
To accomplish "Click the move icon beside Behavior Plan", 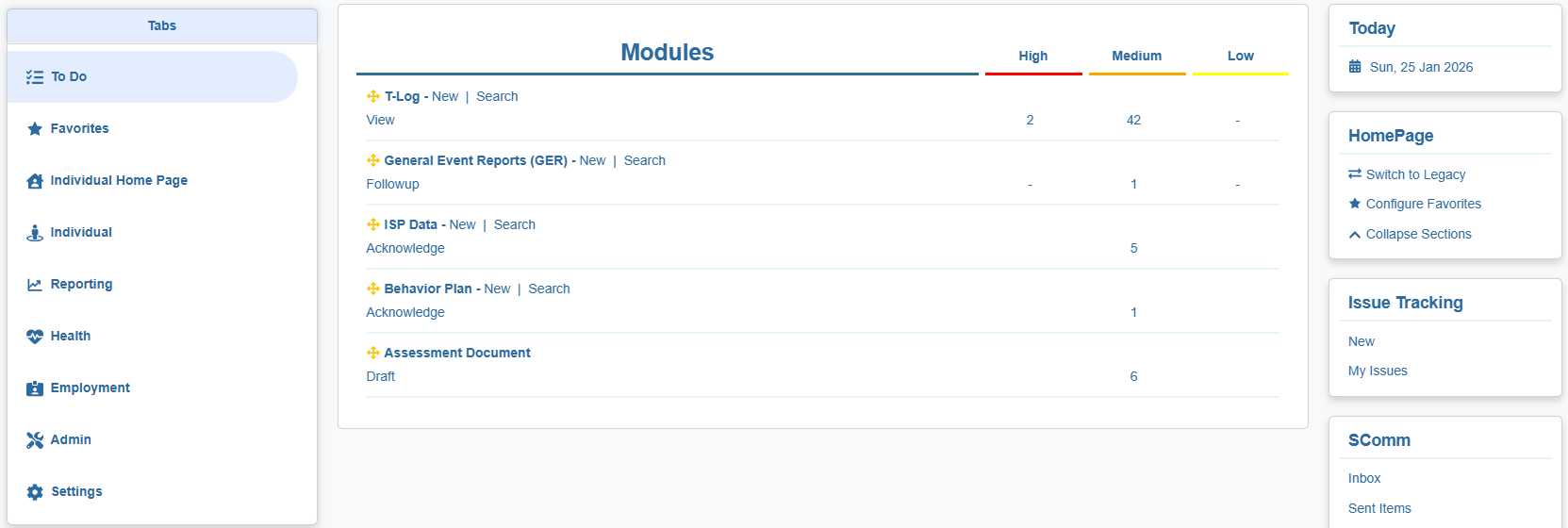I will pos(373,289).
